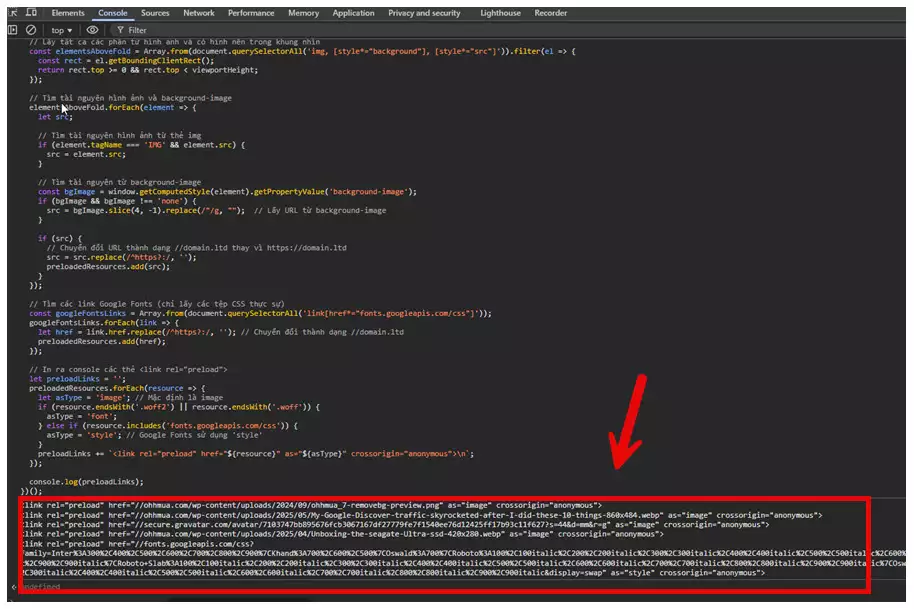This screenshot has height=609, width=914.
Task: Click the 'return rect.top >= 0' code line
Action: (x=148, y=70)
